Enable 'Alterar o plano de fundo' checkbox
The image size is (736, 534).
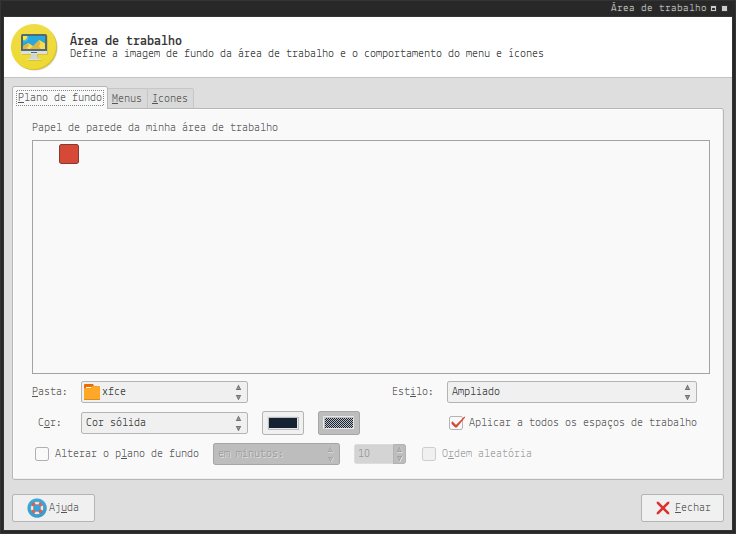[42, 454]
